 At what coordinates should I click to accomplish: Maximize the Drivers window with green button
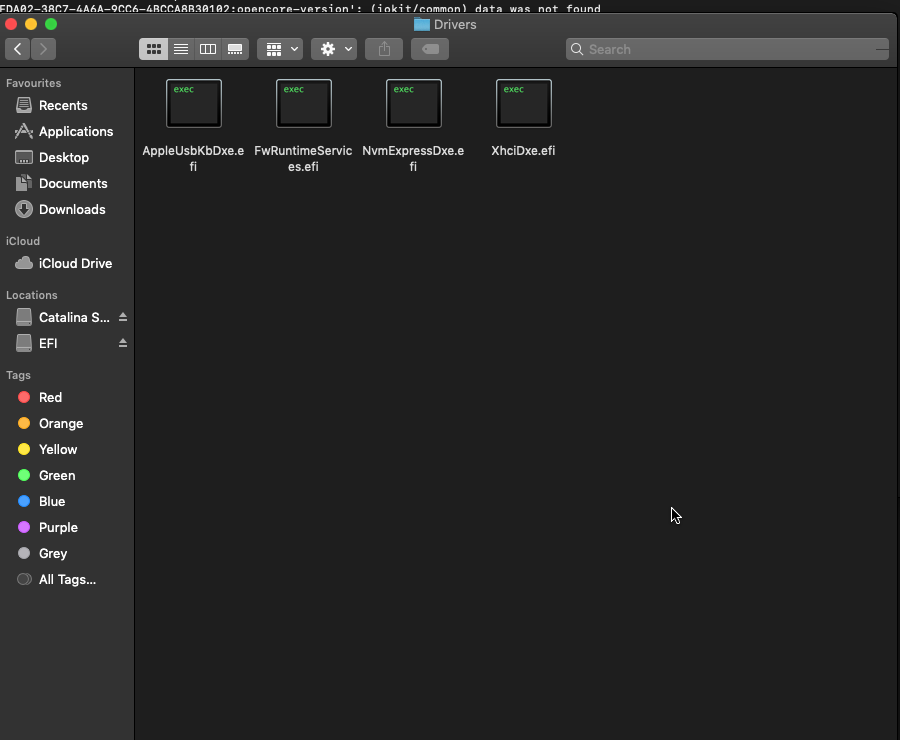[51, 24]
